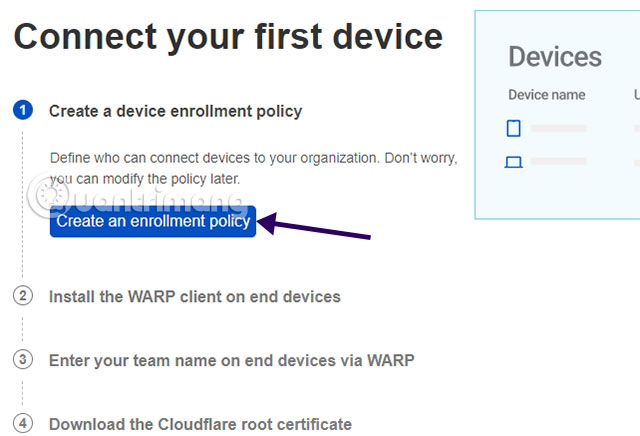640x436 pixels.
Task: Click the partially visible second column header
Action: (x=636, y=95)
